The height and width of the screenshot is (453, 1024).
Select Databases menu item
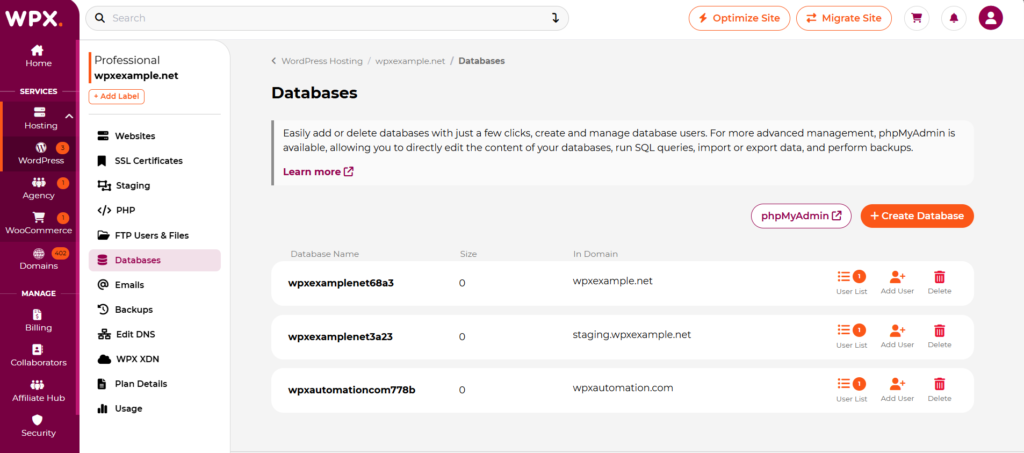(155, 260)
